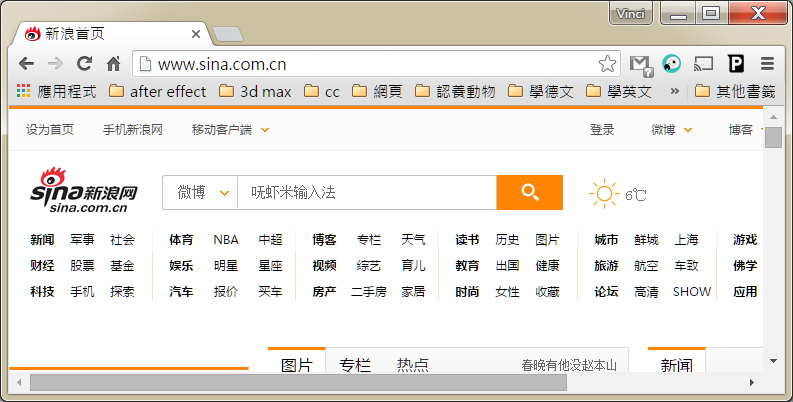The height and width of the screenshot is (402, 793).
Task: Click the black P extension icon
Action: coord(736,64)
